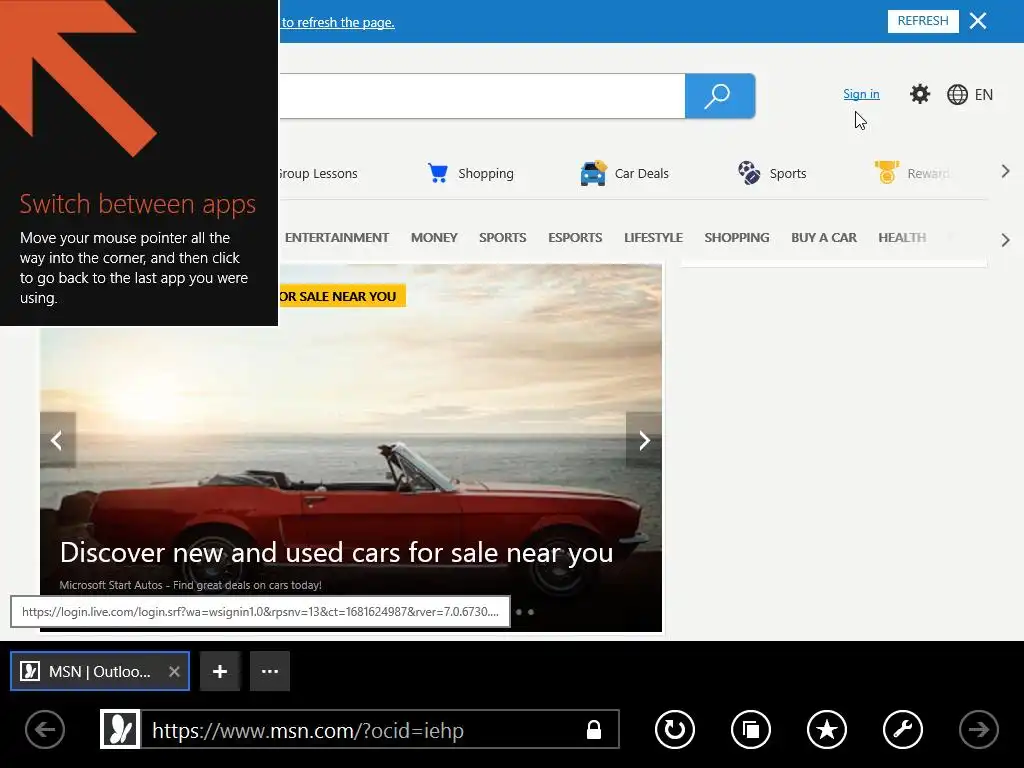
Task: Open MSN settings gear icon
Action: tap(920, 94)
